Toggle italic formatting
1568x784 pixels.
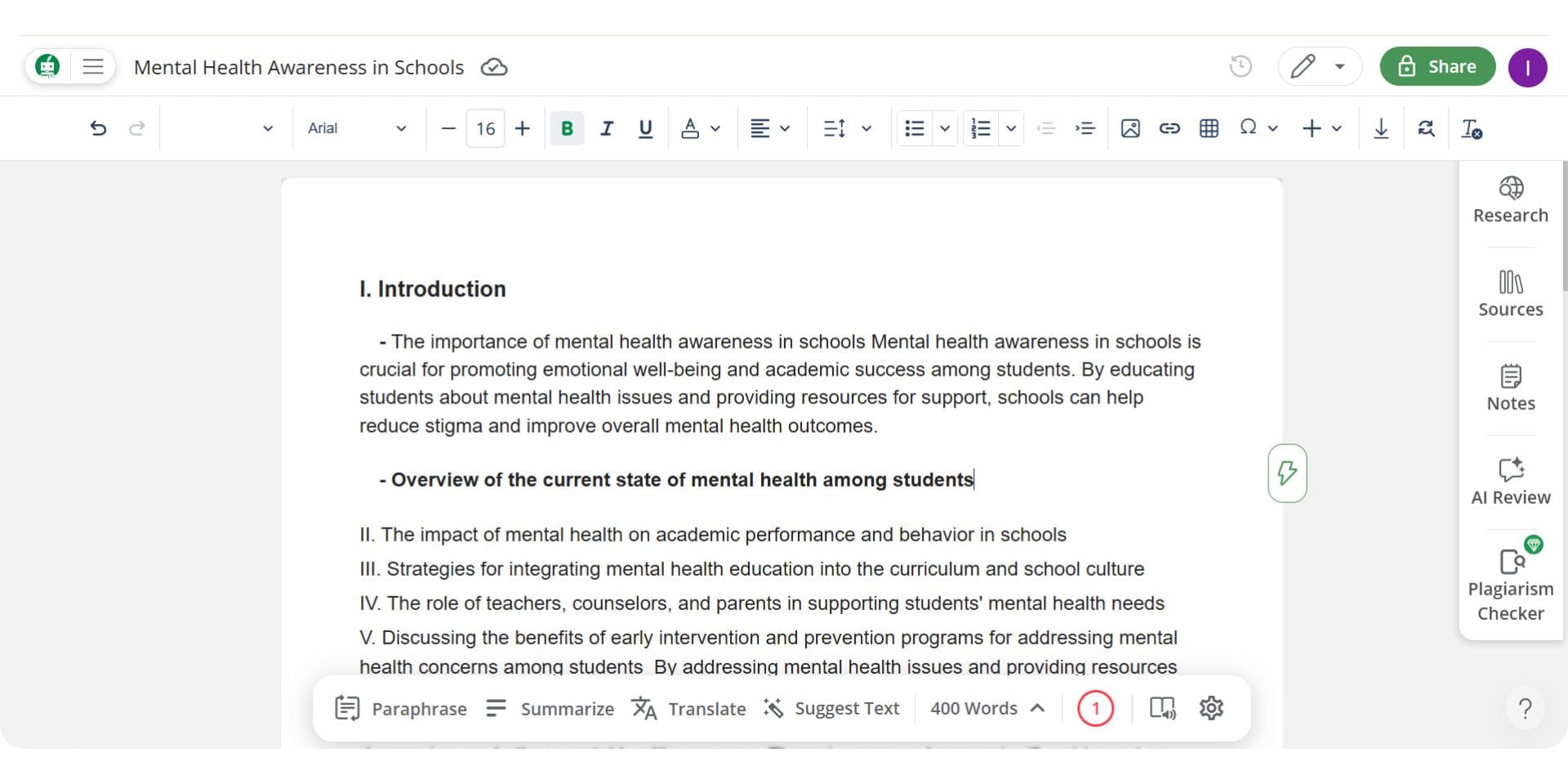[x=606, y=128]
